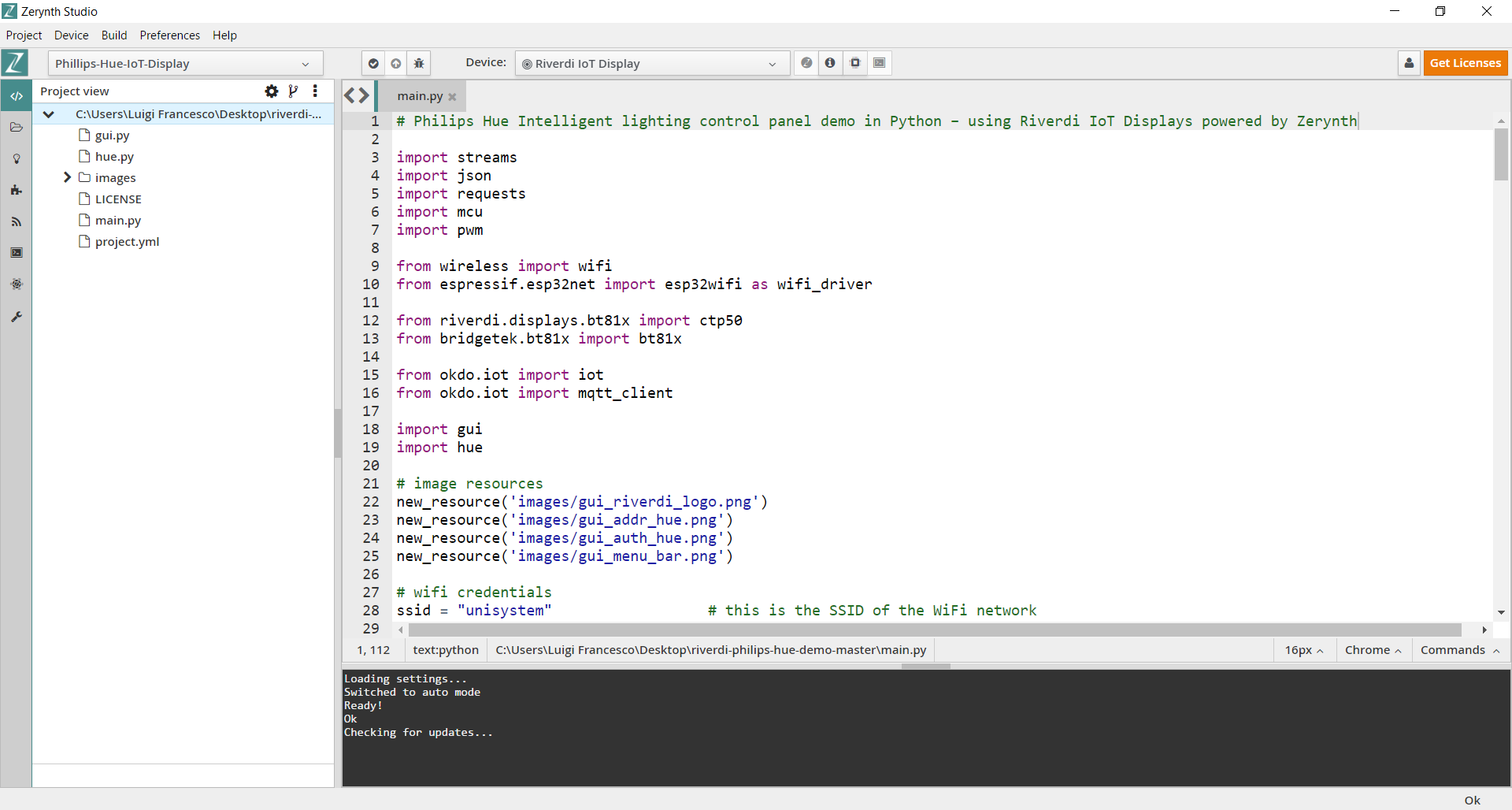Switch to the main.py editor tab

[x=420, y=96]
